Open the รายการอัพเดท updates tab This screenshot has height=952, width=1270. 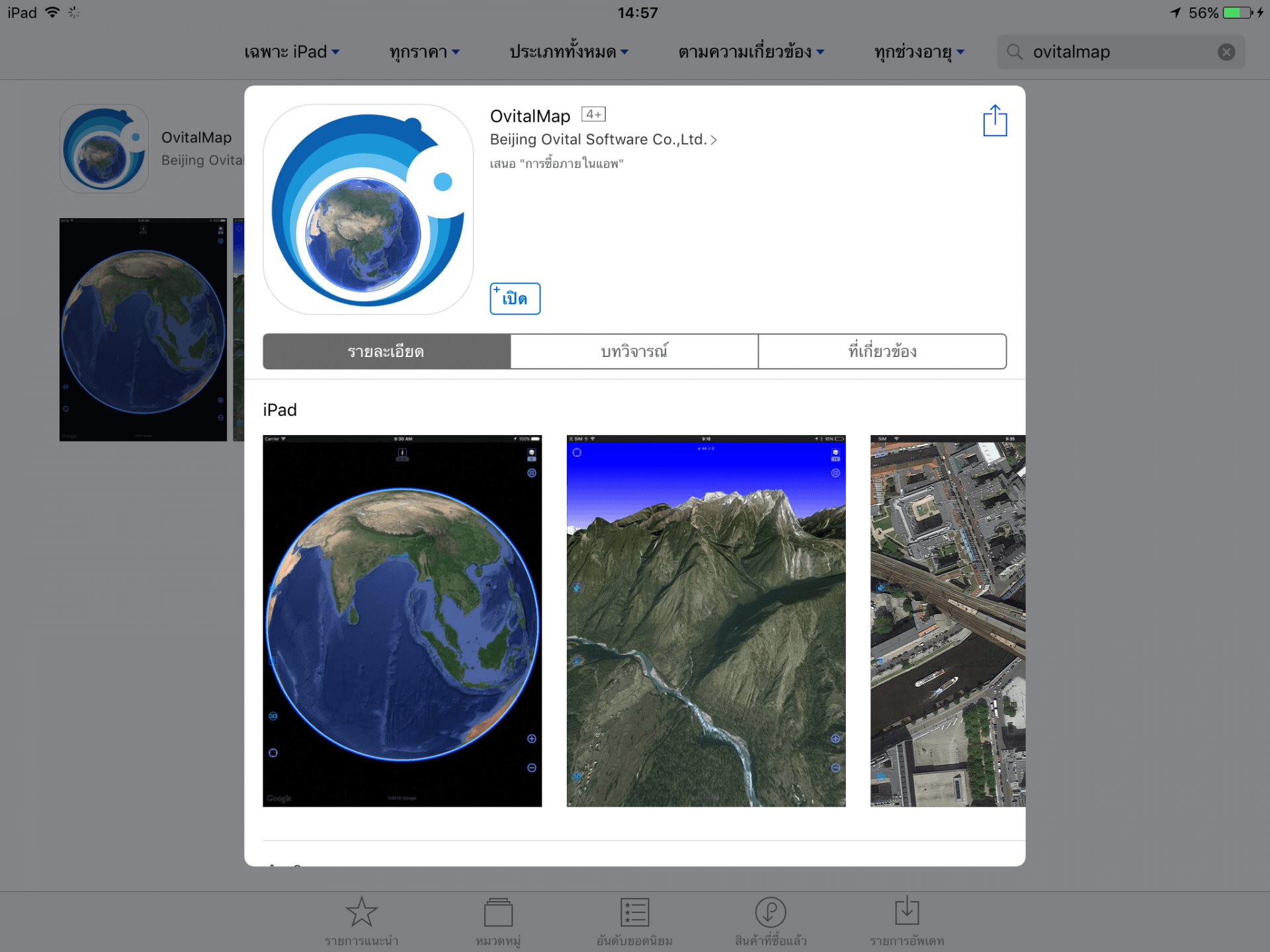coord(907,922)
